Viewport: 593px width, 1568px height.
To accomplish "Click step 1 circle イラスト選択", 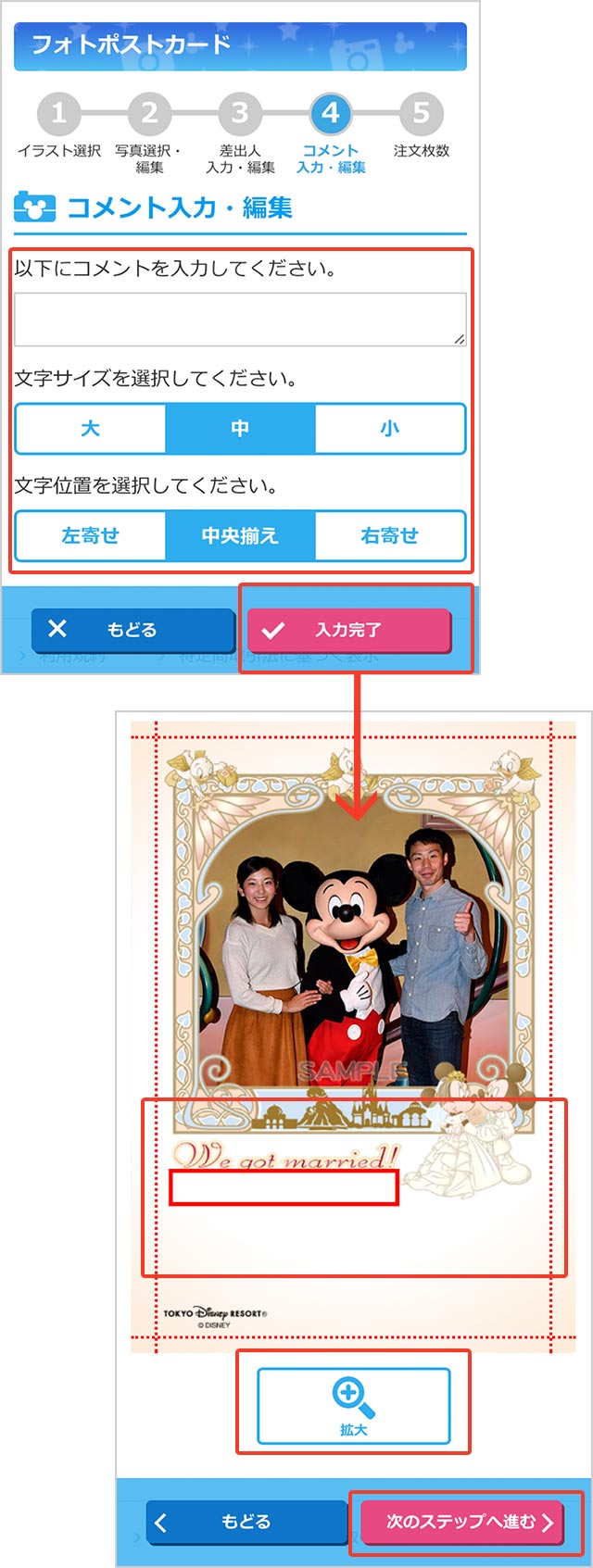I will 58,114.
